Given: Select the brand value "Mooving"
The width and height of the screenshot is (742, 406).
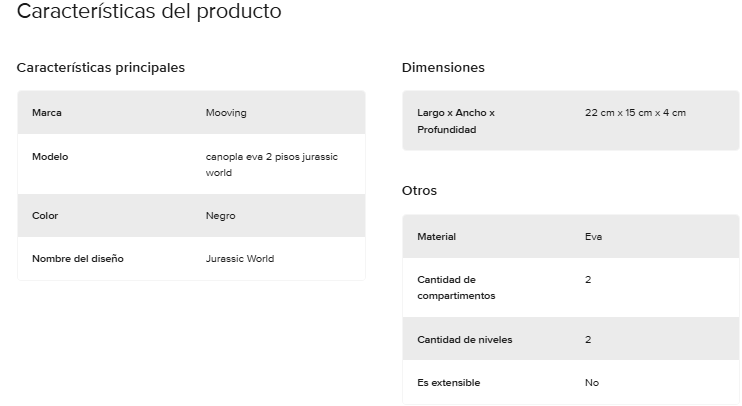Looking at the screenshot, I should pyautogui.click(x=226, y=113).
